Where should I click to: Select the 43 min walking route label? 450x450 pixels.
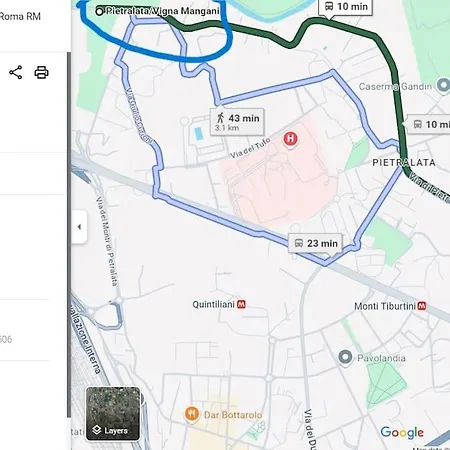point(237,122)
